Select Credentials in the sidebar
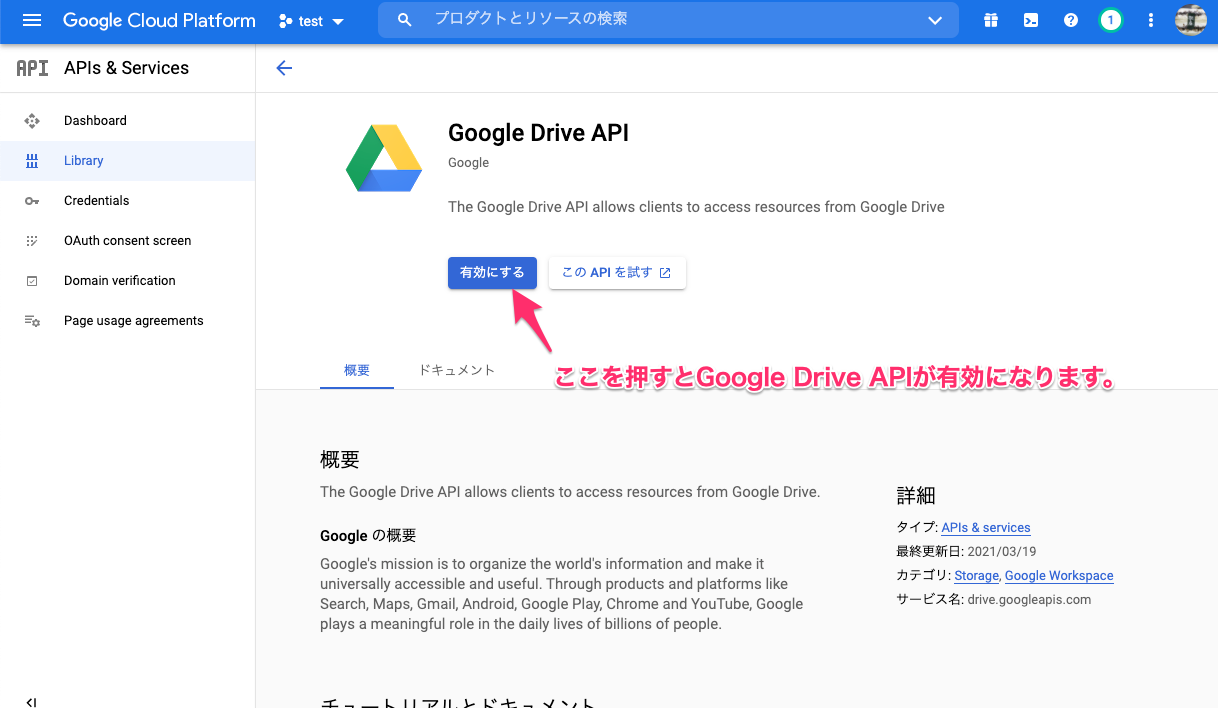The image size is (1218, 708). 96,200
